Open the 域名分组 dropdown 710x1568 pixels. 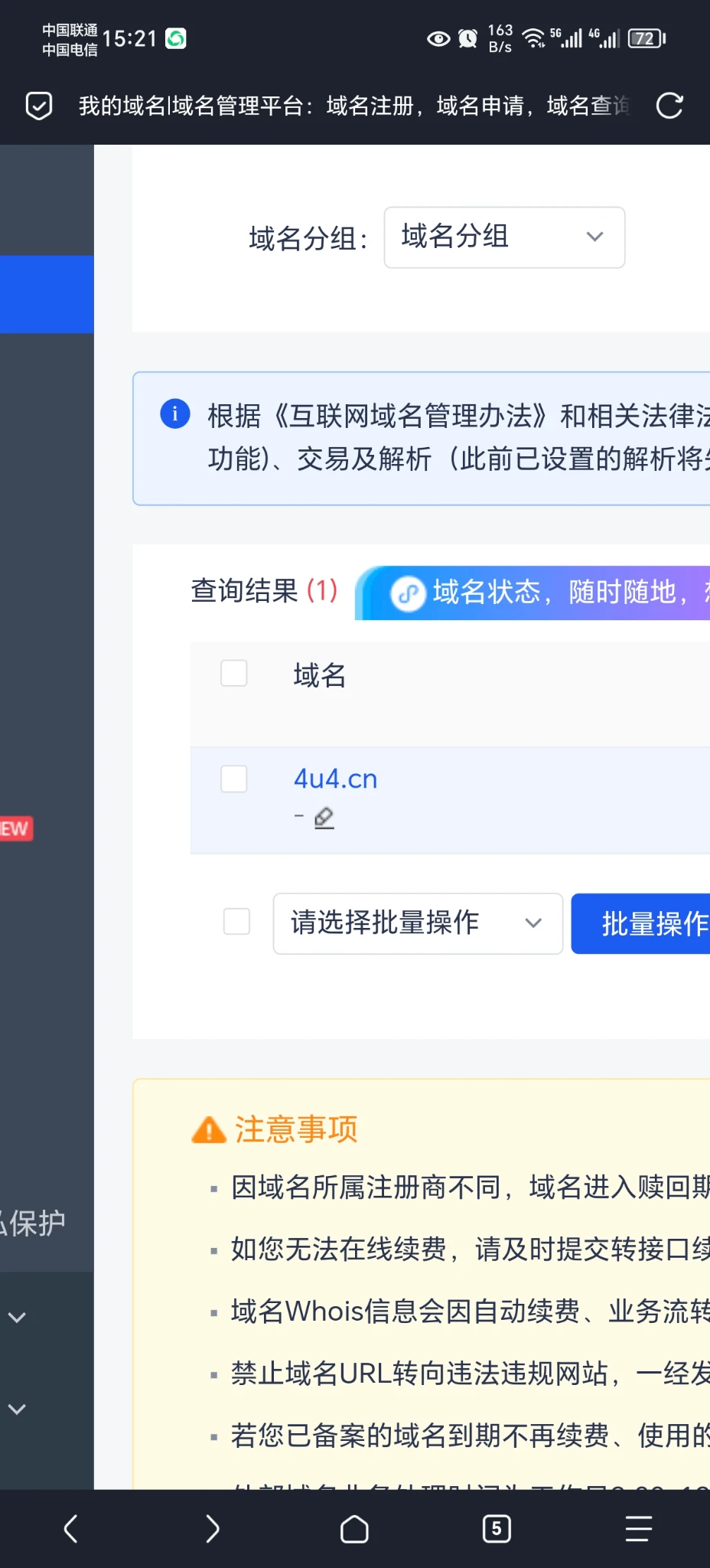(504, 237)
